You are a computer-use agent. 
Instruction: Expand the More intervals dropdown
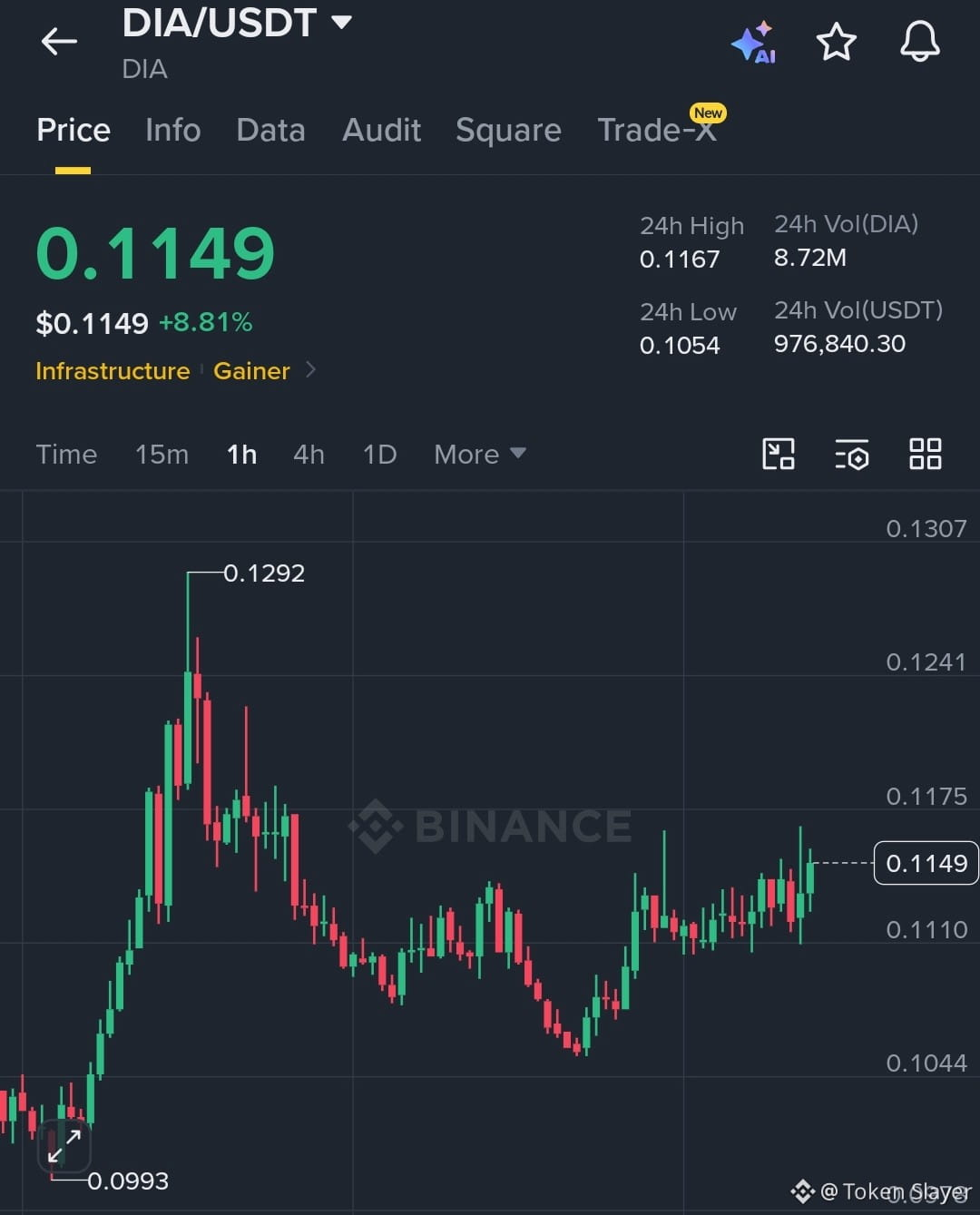[x=479, y=454]
